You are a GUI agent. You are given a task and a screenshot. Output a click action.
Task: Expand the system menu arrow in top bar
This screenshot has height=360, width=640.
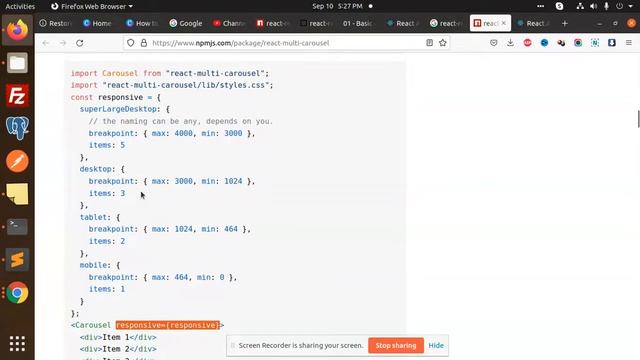click(x=631, y=6)
